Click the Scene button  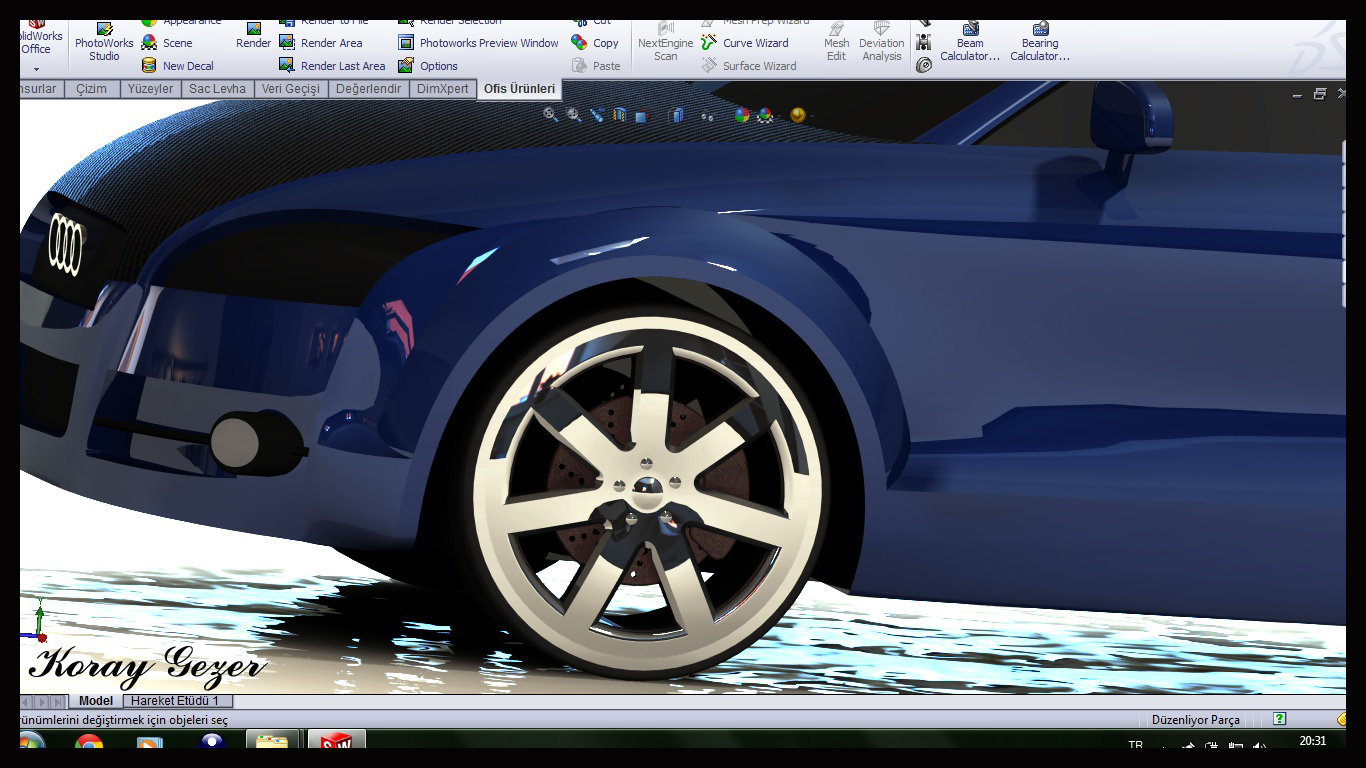[x=167, y=43]
